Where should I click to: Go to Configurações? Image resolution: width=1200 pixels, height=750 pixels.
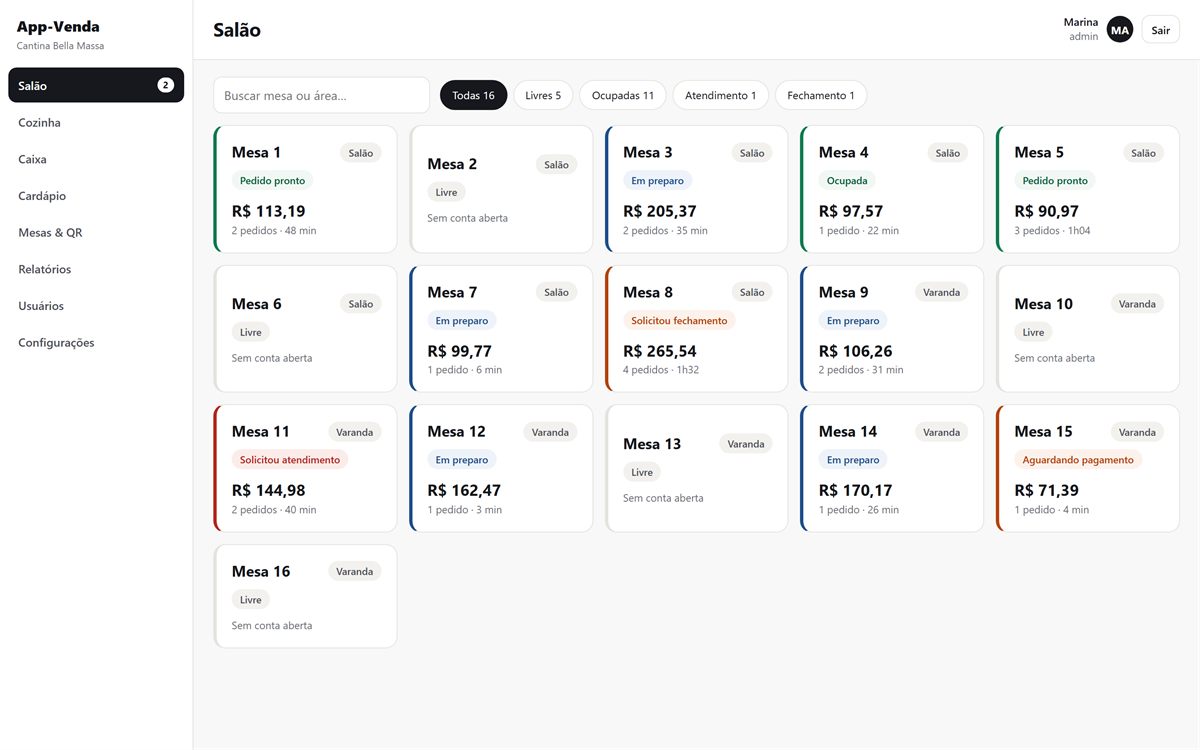(x=96, y=342)
